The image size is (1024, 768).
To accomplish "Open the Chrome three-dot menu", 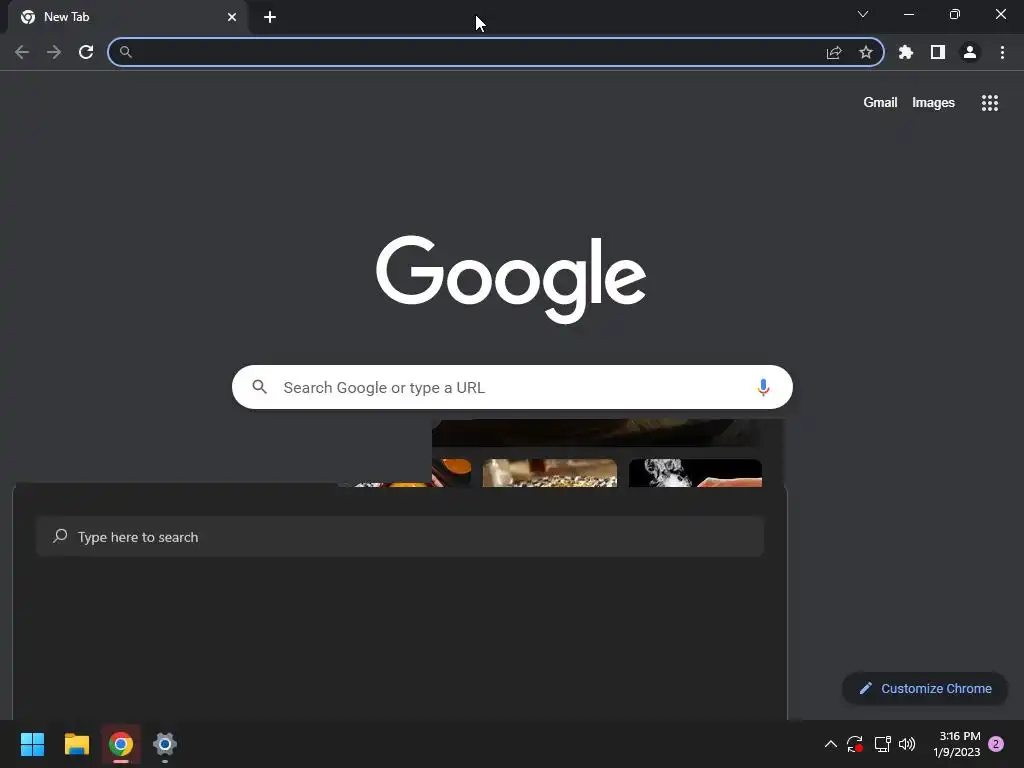I will pyautogui.click(x=1002, y=52).
